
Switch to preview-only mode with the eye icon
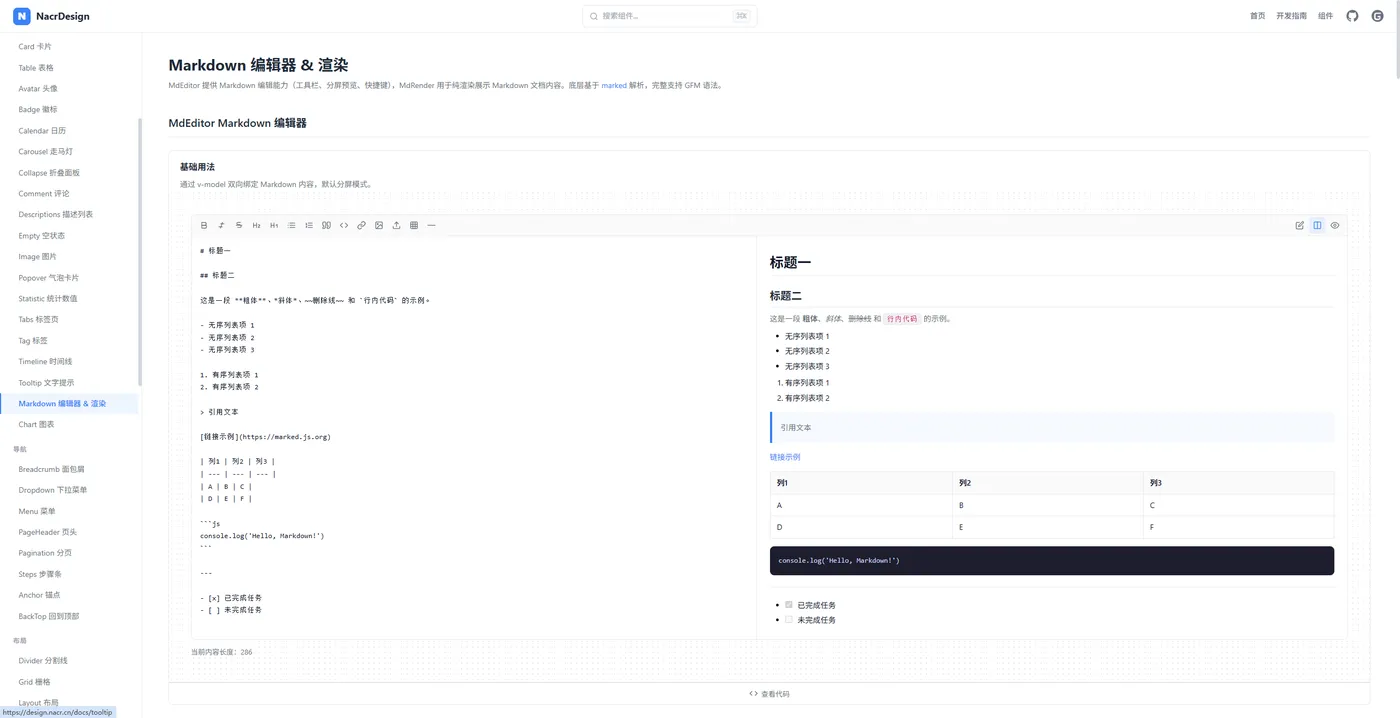click(x=1335, y=225)
